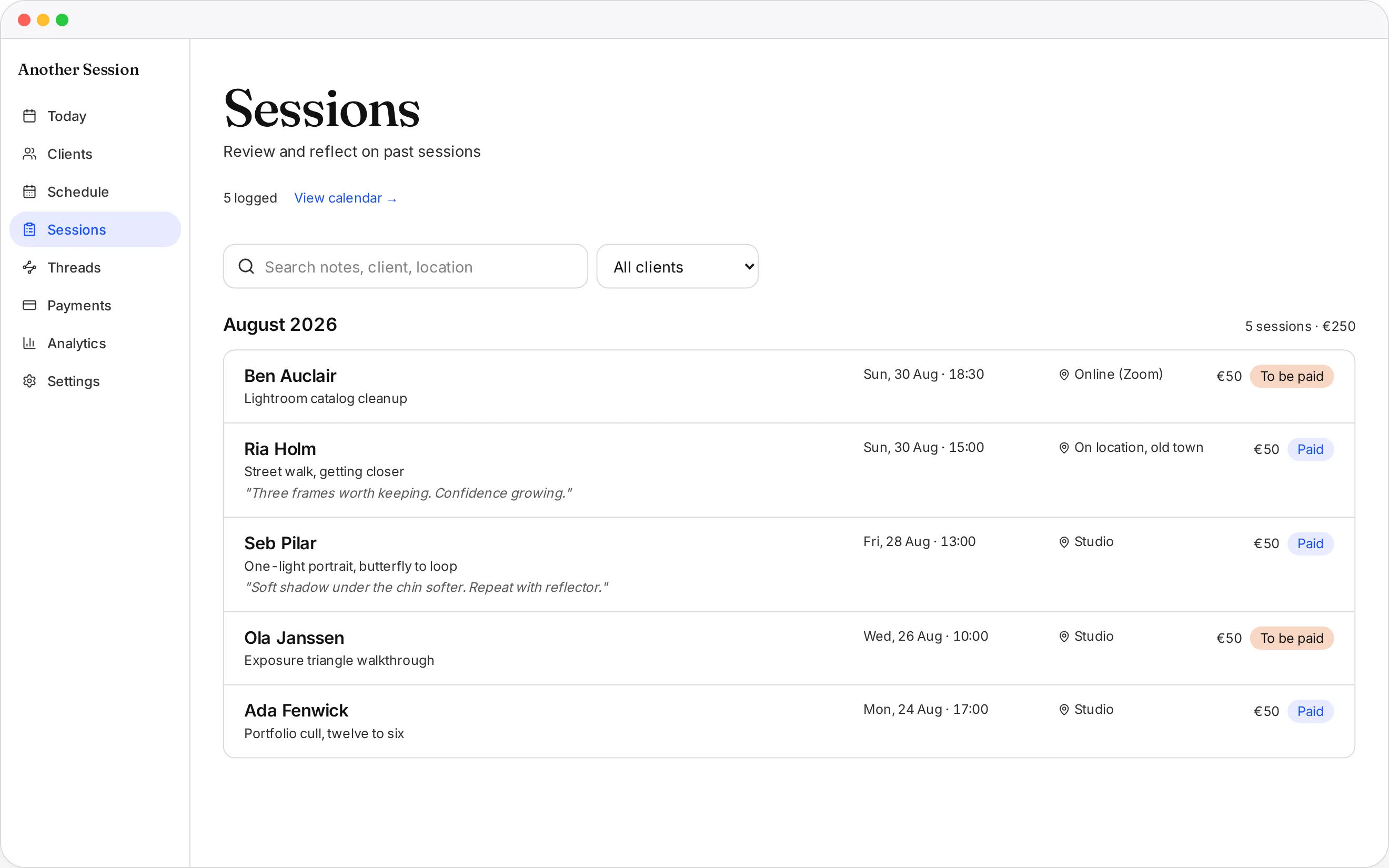1389x868 pixels.
Task: Click "Exposure triangle walkthrough" topic
Action: click(x=339, y=661)
